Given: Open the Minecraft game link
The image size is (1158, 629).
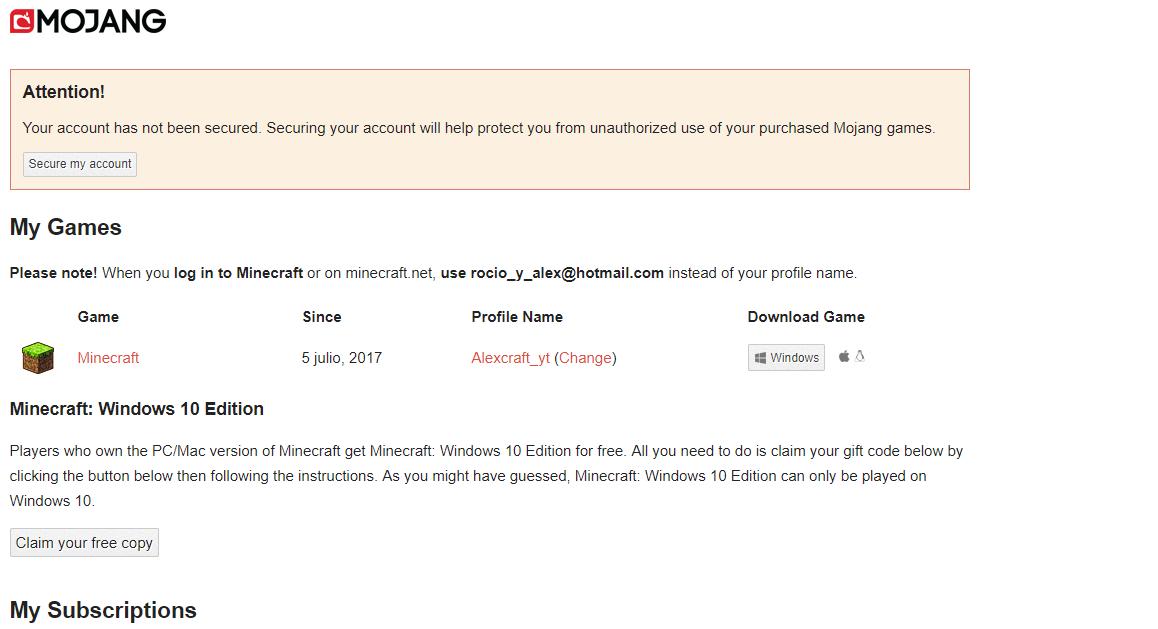Looking at the screenshot, I should coord(108,358).
